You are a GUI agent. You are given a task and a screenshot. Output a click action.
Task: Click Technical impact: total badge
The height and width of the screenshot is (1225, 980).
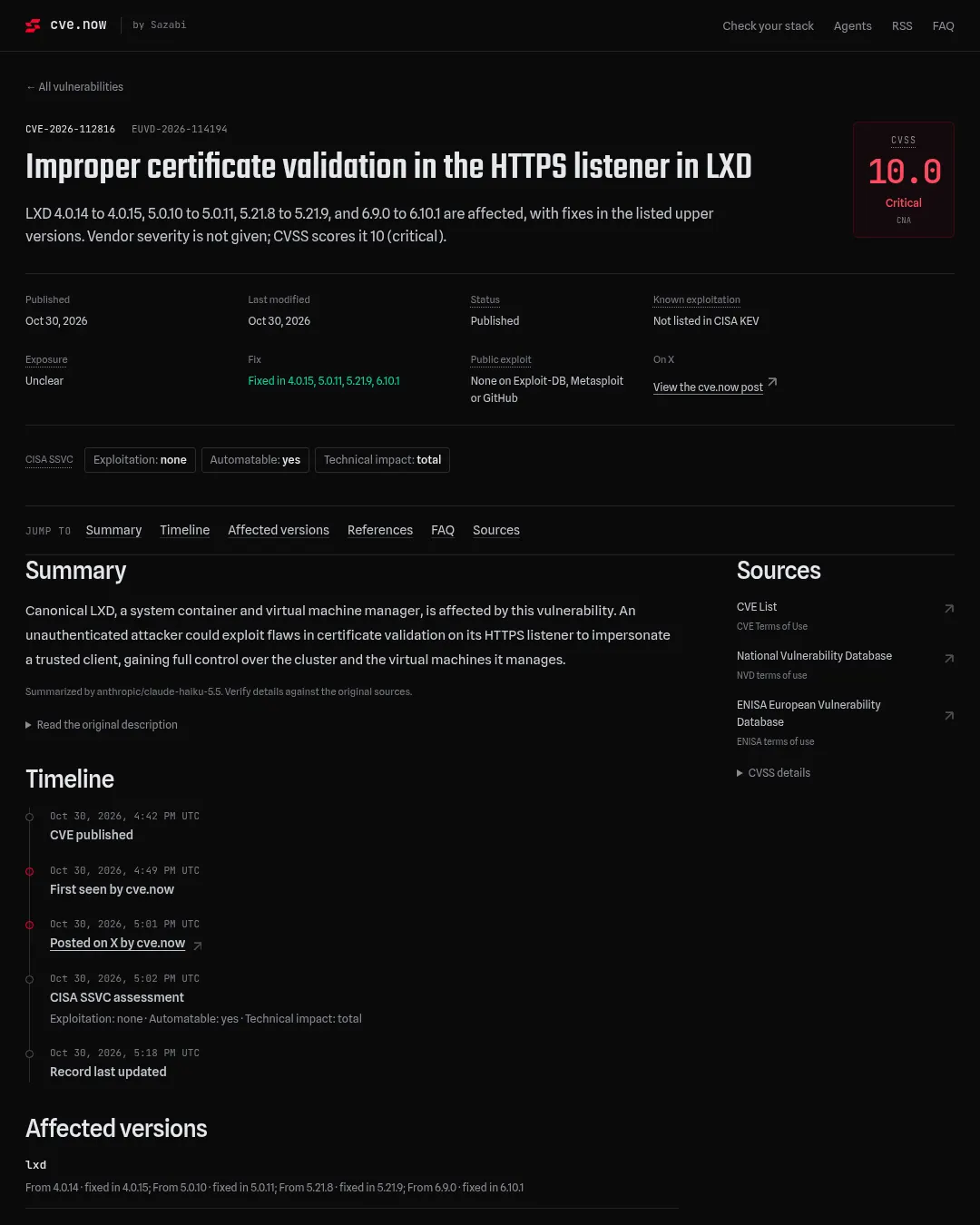pyautogui.click(x=382, y=460)
